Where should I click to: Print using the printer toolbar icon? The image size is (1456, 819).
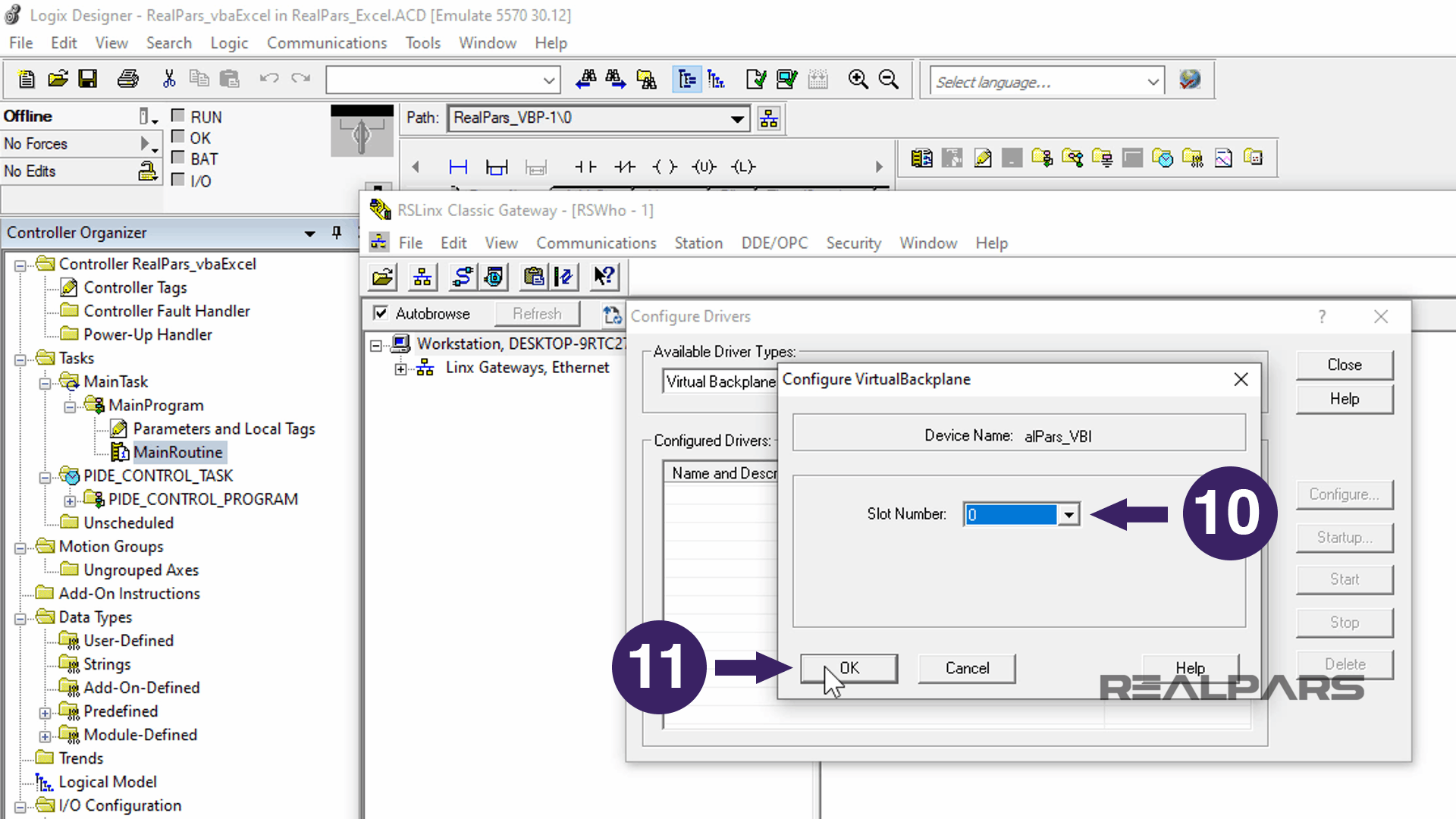[x=128, y=80]
